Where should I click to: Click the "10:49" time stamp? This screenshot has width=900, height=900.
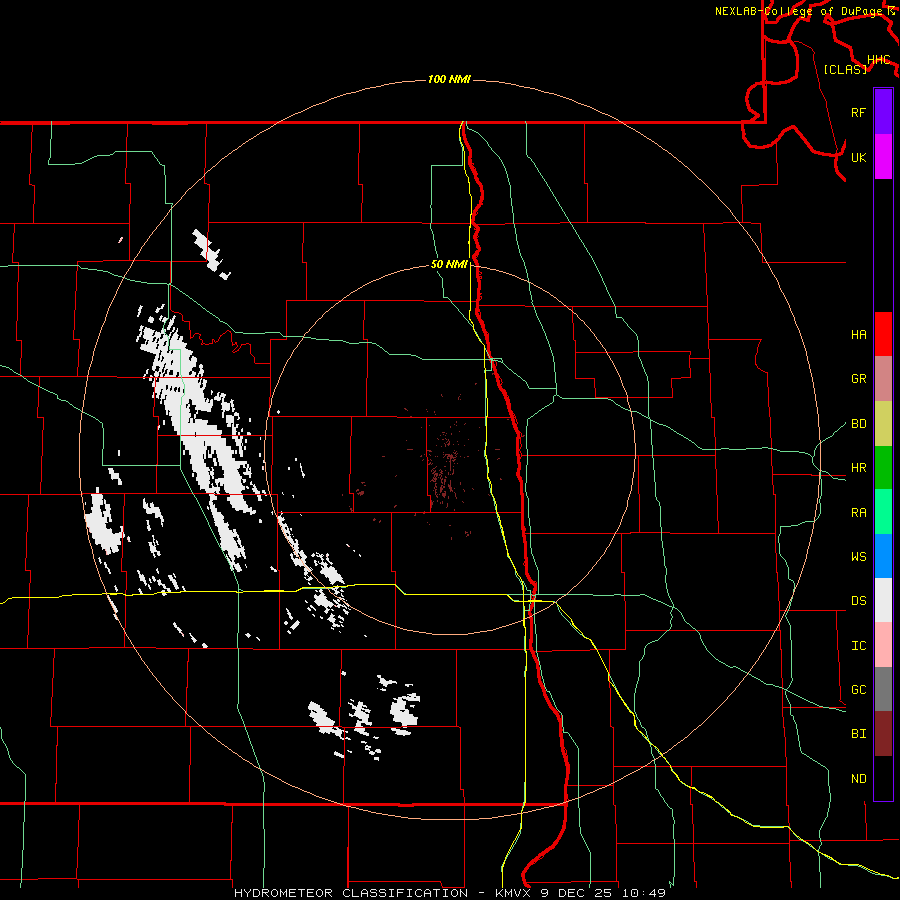(643, 893)
